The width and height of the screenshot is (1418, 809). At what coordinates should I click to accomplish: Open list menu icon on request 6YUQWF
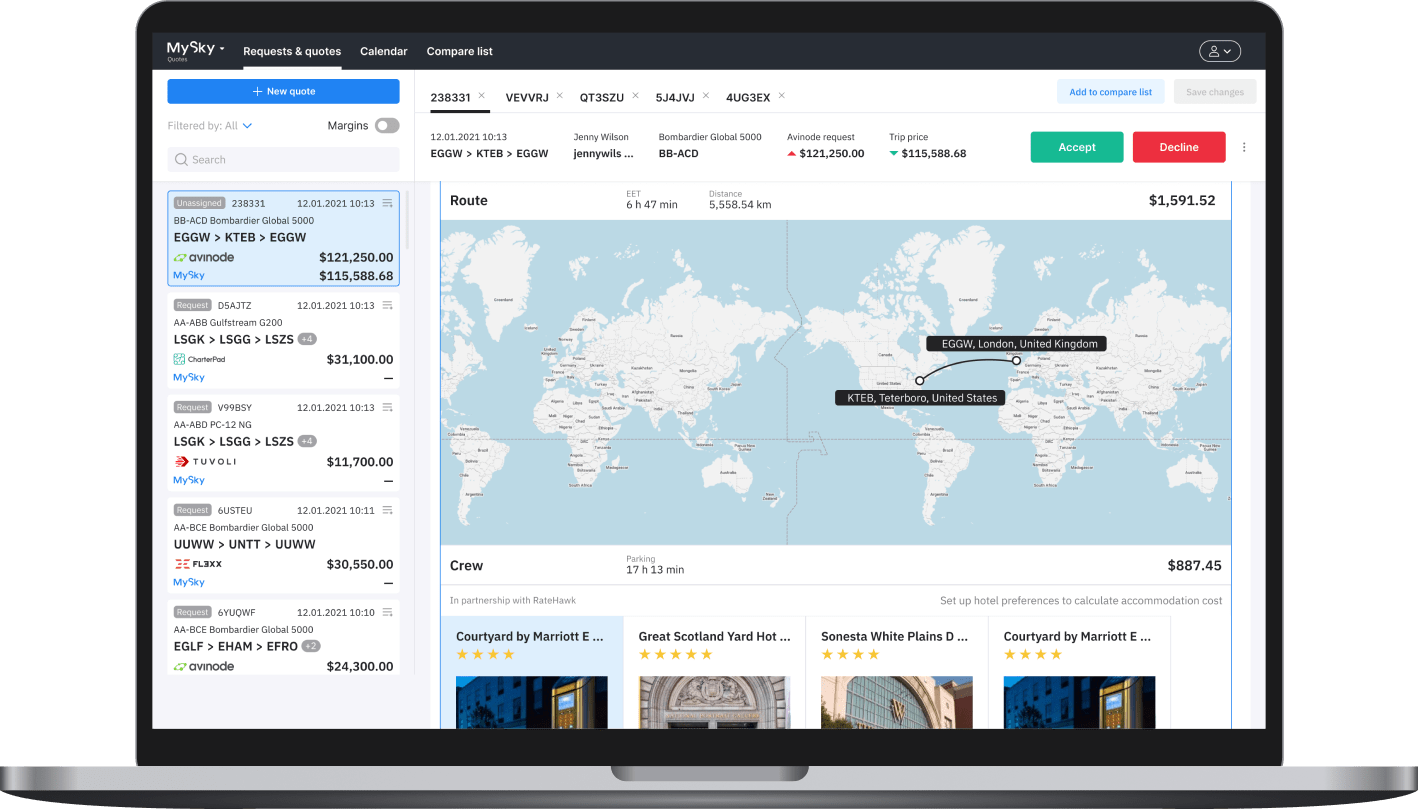(x=387, y=612)
